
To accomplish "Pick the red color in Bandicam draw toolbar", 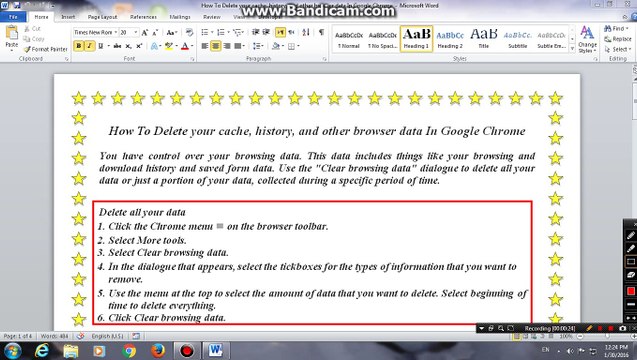I will 630,291.
